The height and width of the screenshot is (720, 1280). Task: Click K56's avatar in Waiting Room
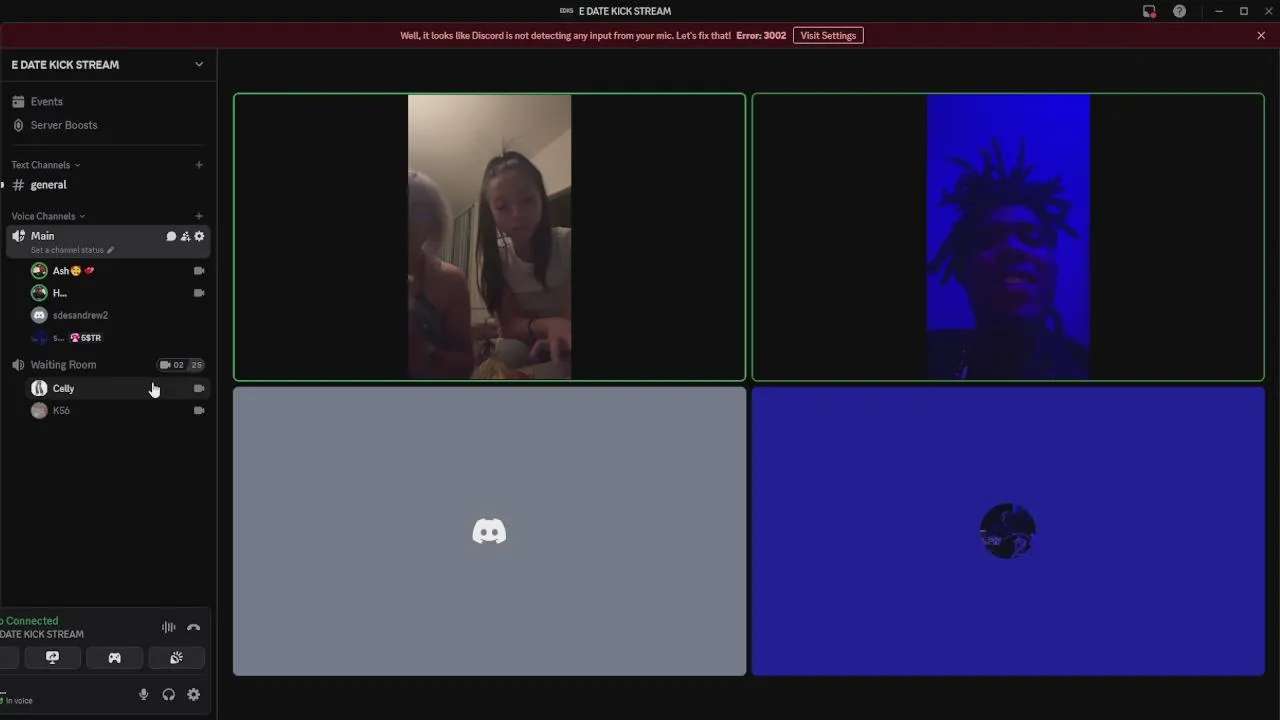click(39, 410)
